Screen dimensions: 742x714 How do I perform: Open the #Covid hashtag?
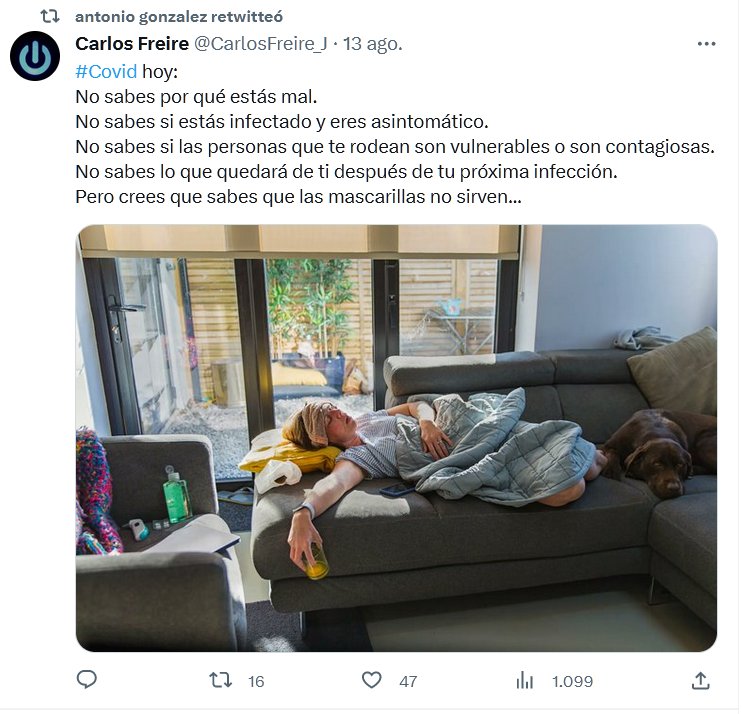106,72
